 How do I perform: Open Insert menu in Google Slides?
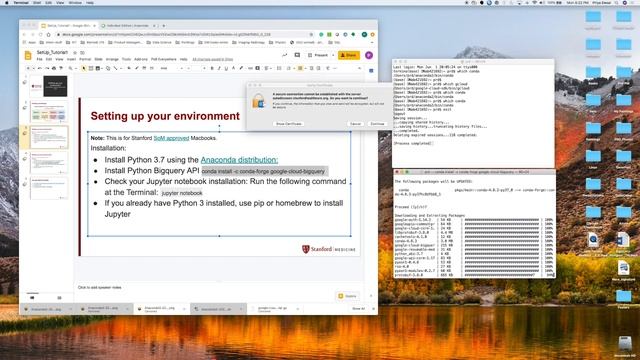pos(71,60)
